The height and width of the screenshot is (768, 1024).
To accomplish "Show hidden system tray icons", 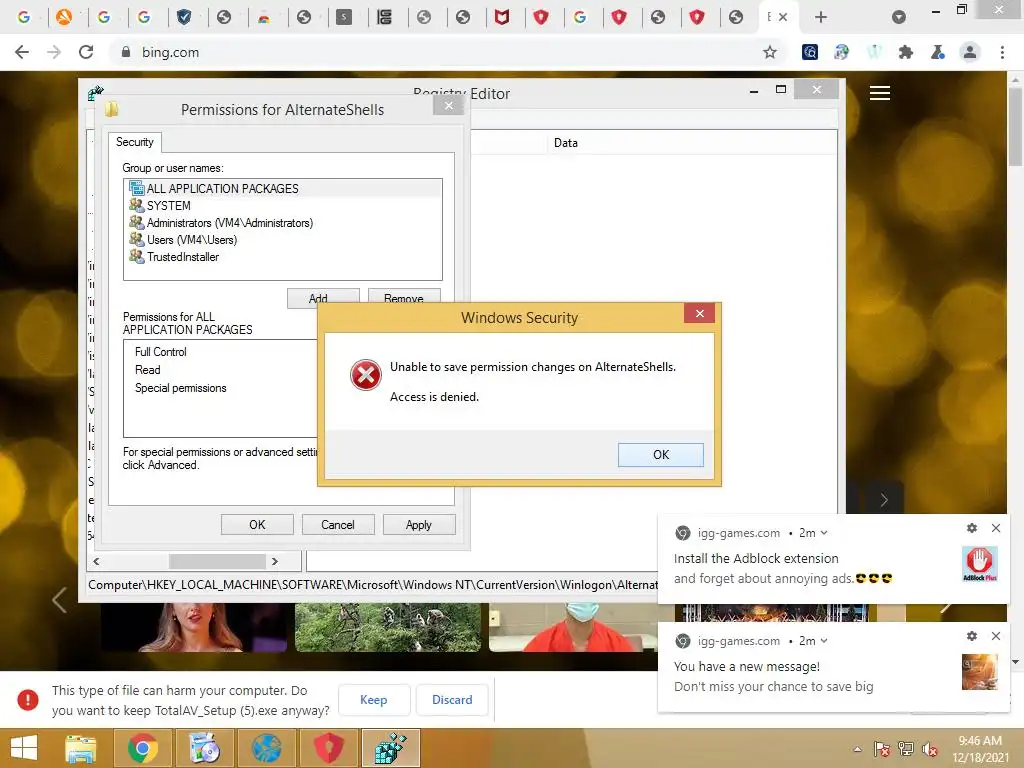I will (x=857, y=749).
